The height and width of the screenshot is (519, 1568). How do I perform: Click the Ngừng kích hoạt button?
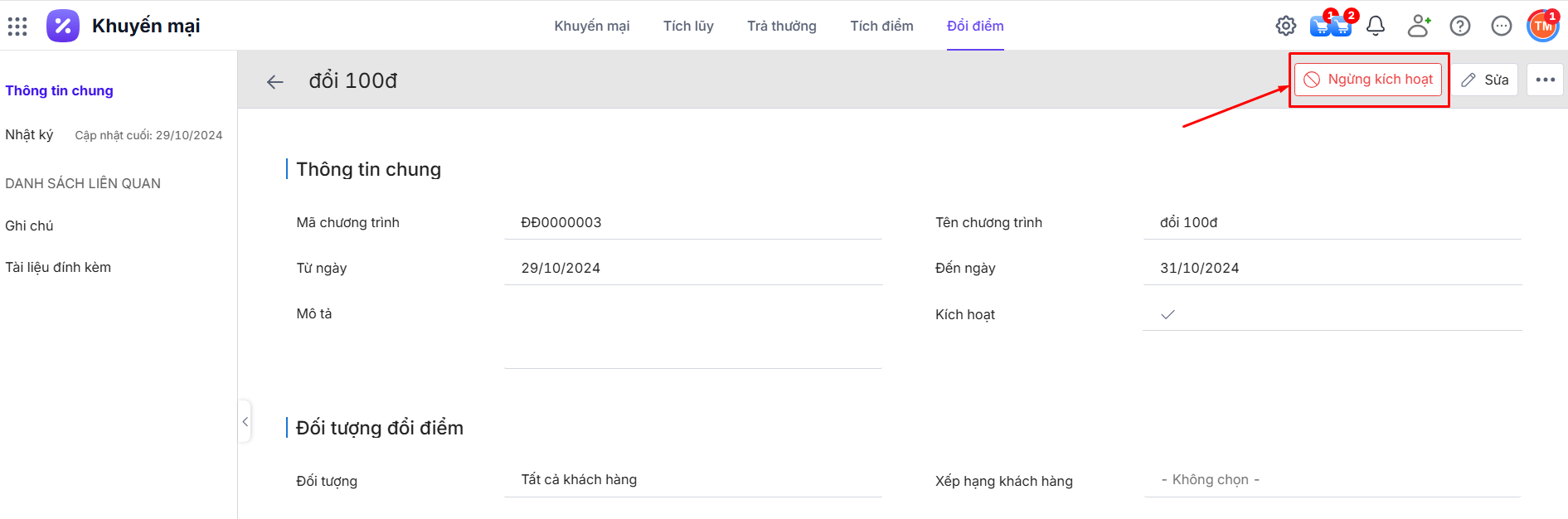click(x=1369, y=80)
